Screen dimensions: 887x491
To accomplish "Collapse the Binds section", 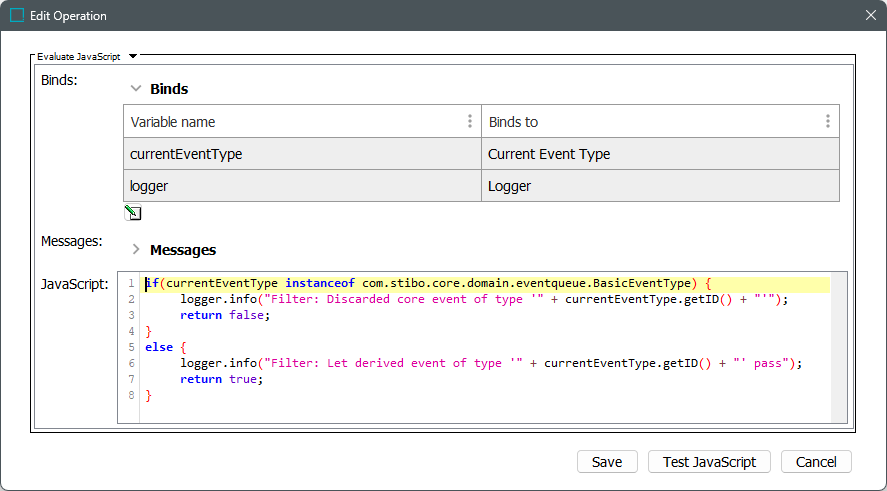I will [136, 89].
